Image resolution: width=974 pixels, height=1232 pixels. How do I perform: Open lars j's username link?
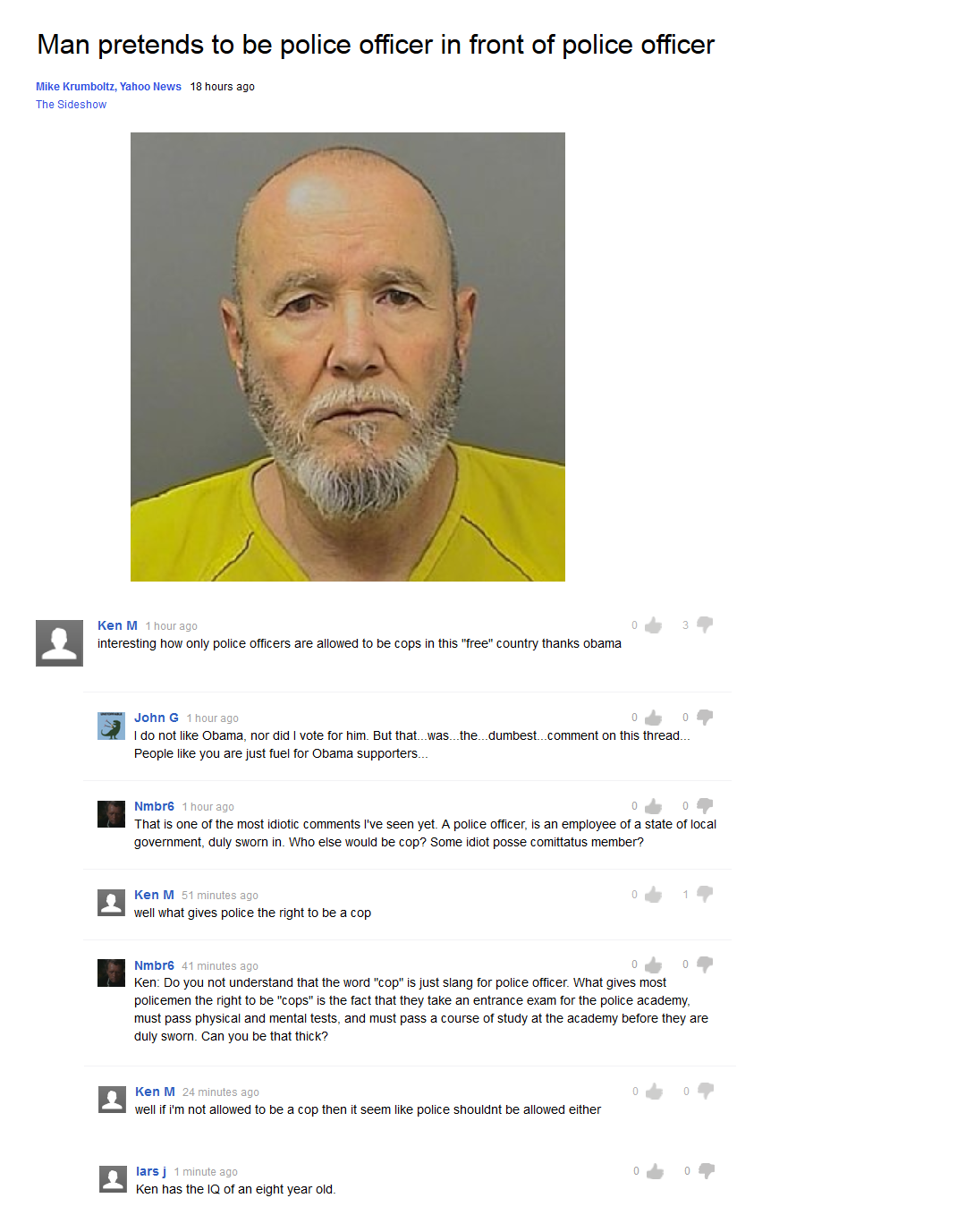tap(151, 1171)
